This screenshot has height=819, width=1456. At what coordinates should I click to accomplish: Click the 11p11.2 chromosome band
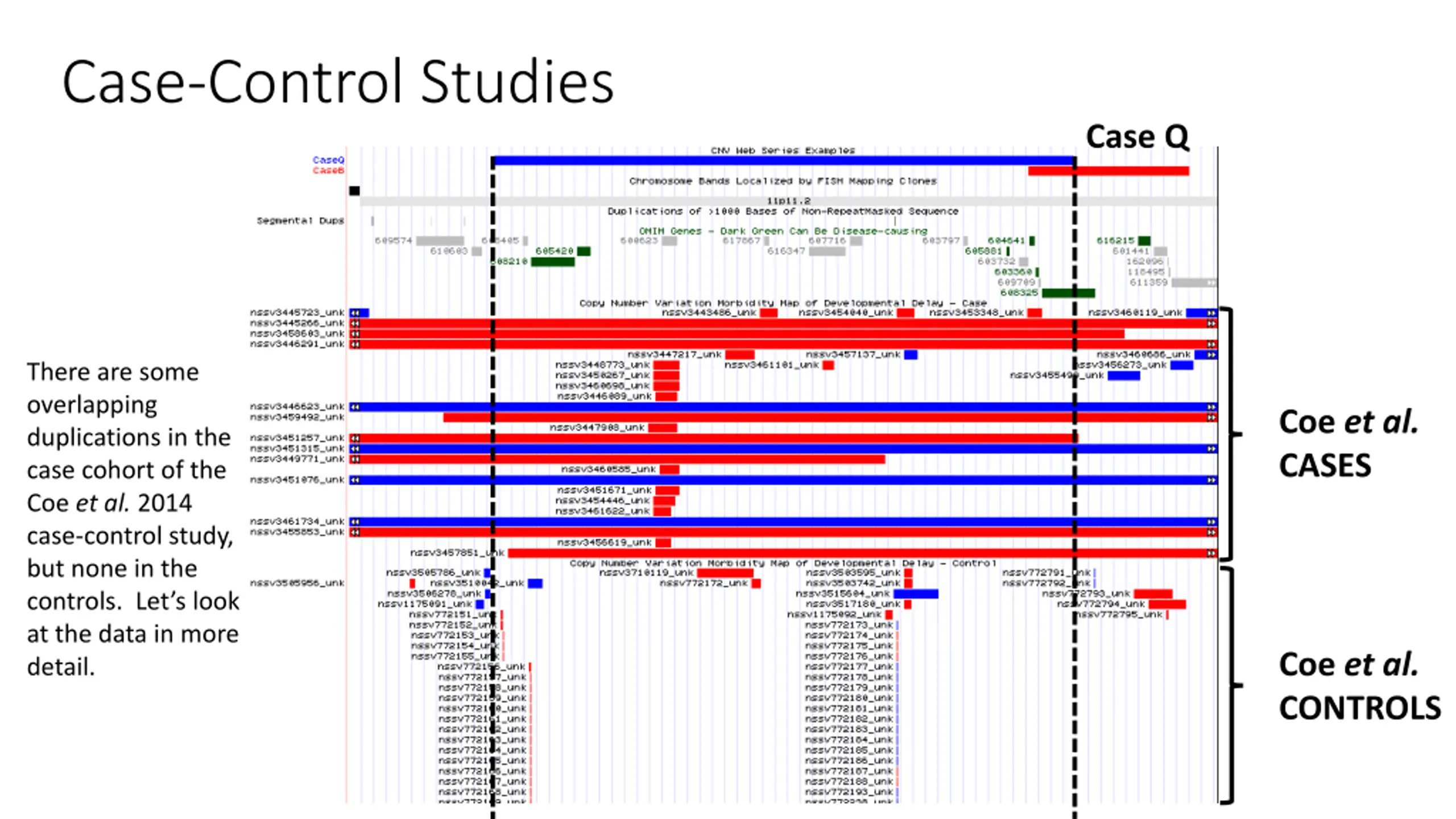pos(788,201)
